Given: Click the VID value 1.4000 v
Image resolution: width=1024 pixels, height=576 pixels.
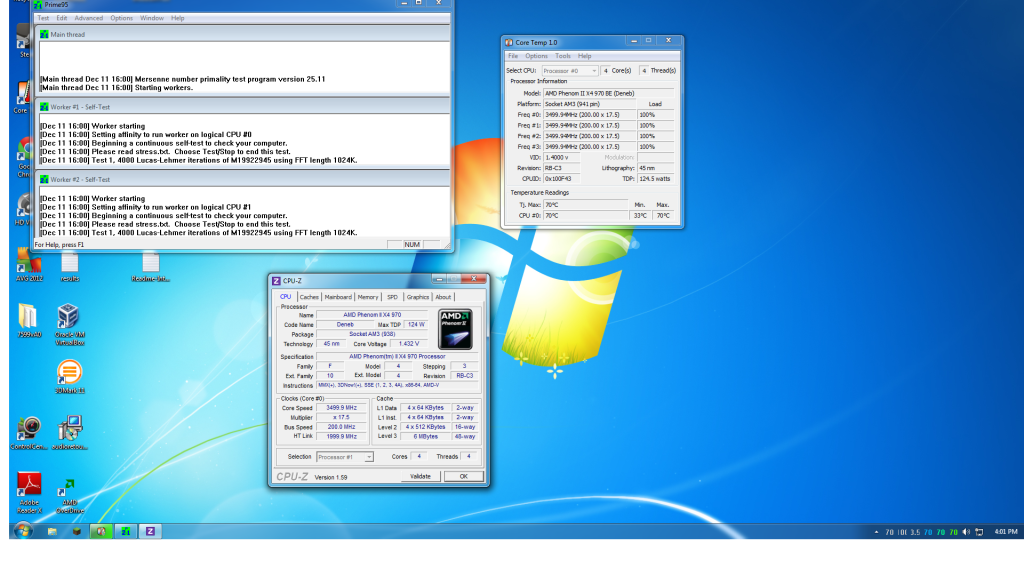Looking at the screenshot, I should tap(561, 157).
